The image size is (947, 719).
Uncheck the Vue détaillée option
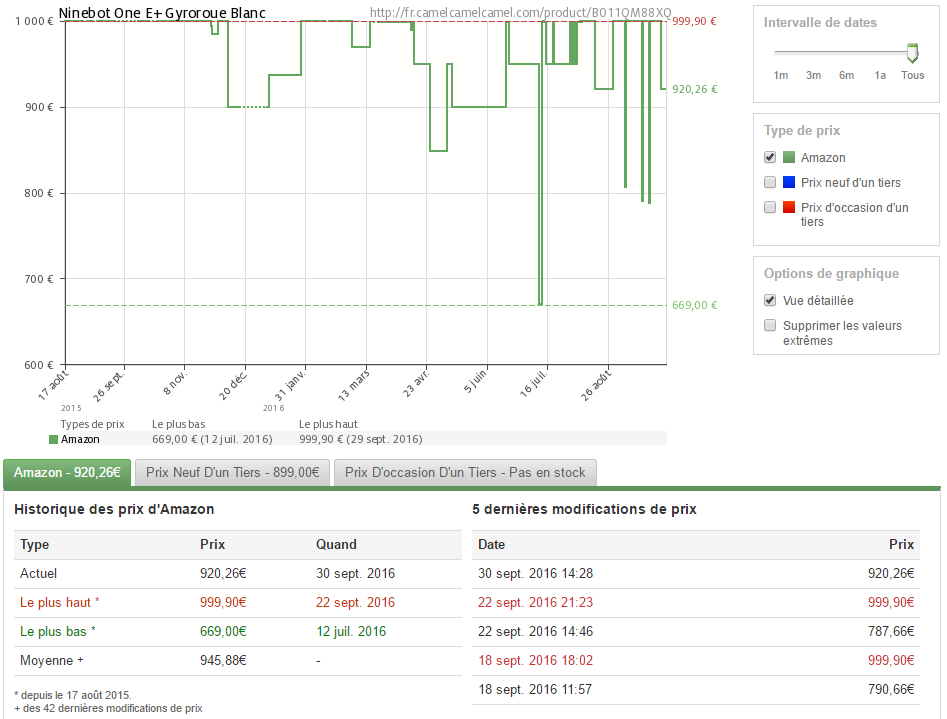769,300
